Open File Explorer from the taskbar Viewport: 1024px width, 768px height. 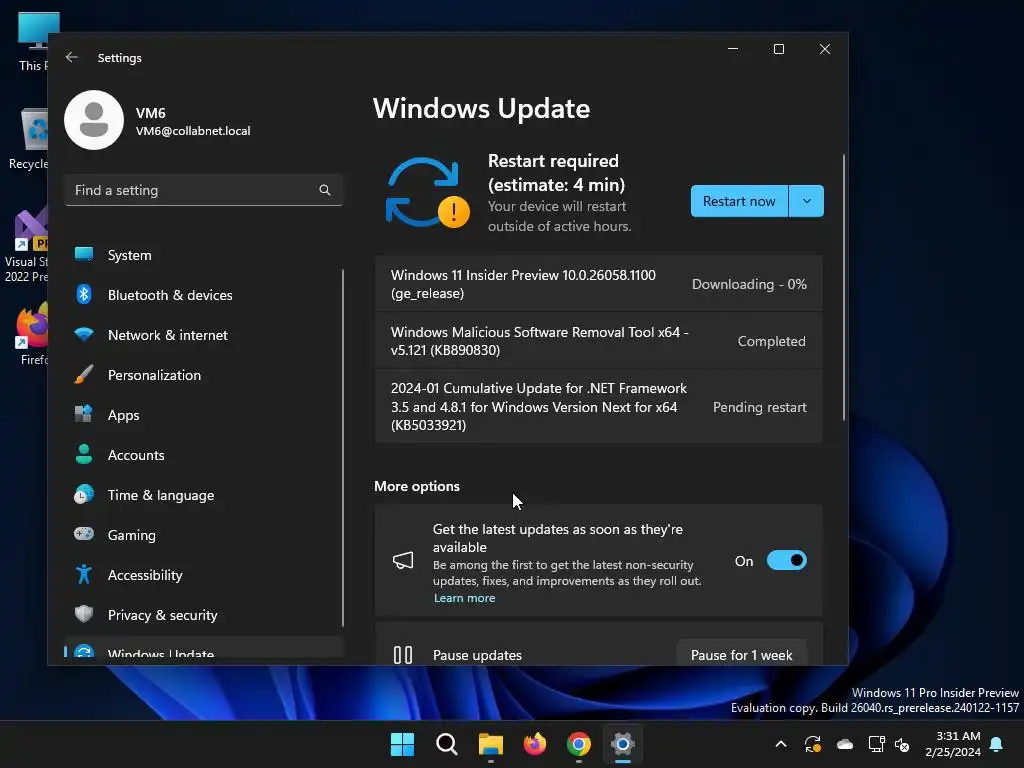point(490,744)
